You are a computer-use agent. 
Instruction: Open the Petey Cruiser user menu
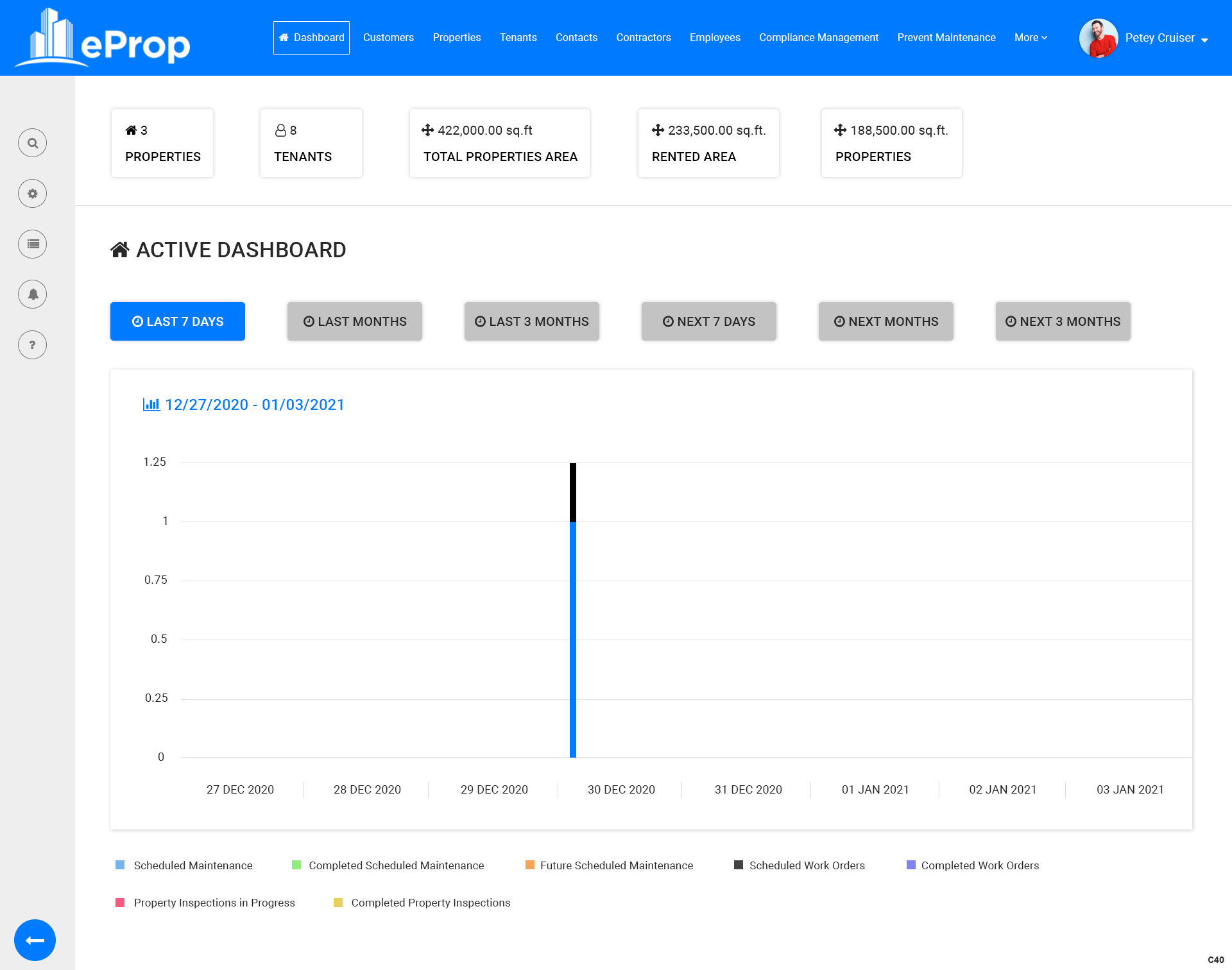[1166, 38]
